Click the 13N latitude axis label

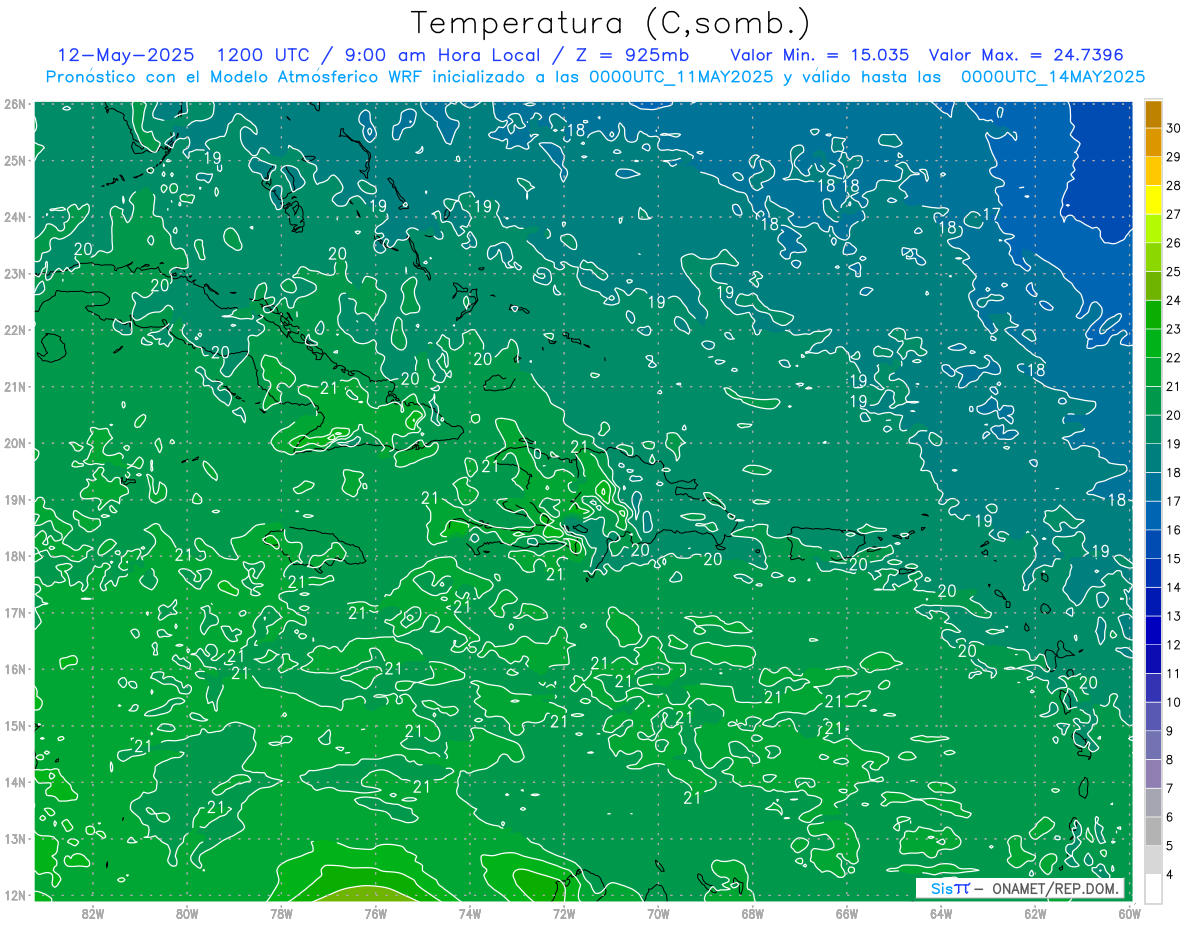pos(15,838)
